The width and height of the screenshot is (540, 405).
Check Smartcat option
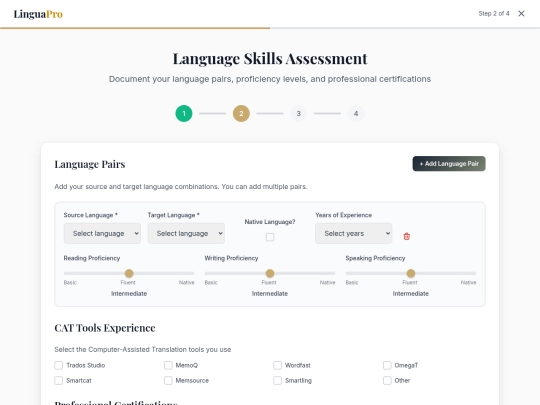[59, 380]
